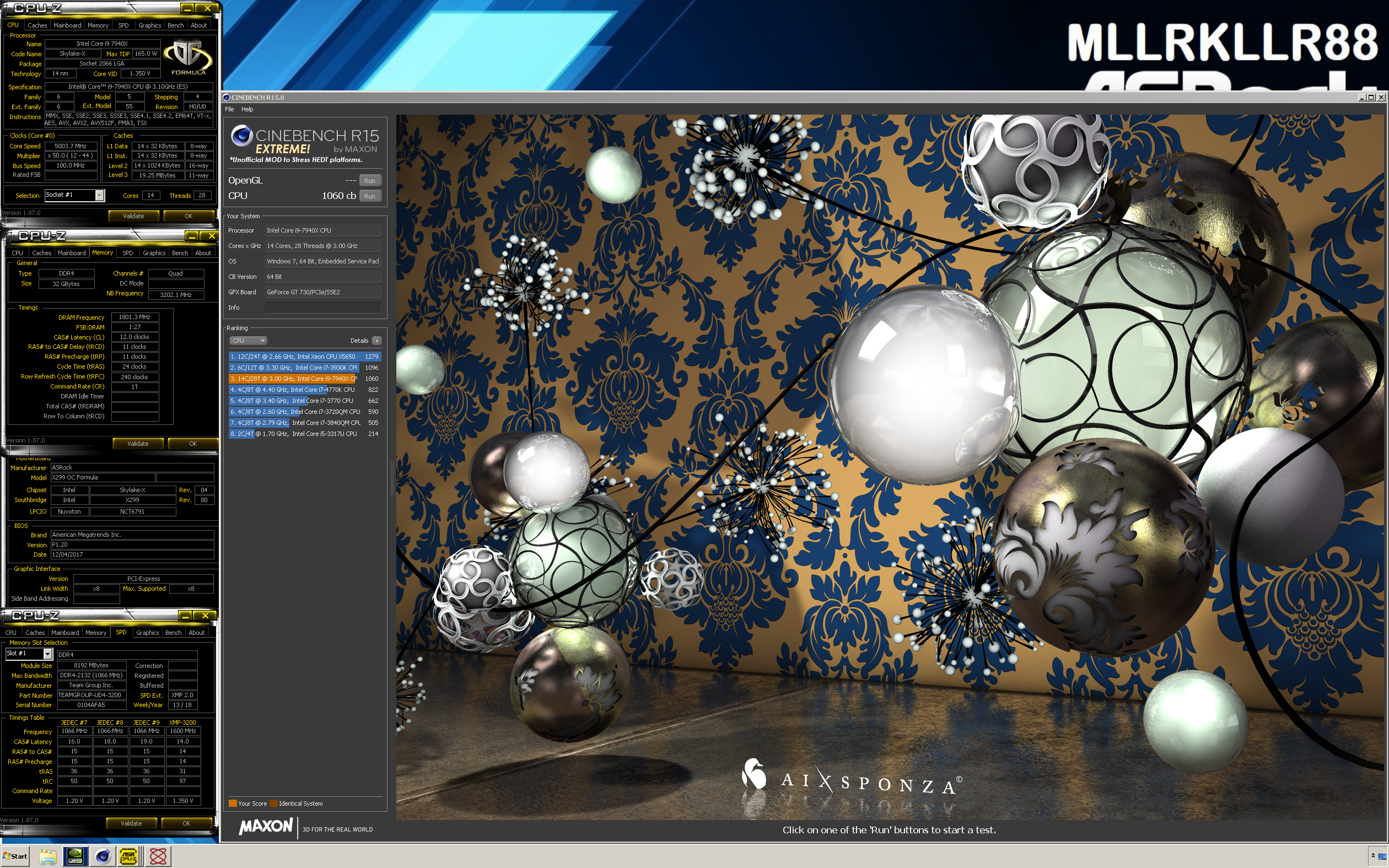1389x868 pixels.
Task: Minimize the top CPU-Z CPU window
Action: [x=187, y=8]
